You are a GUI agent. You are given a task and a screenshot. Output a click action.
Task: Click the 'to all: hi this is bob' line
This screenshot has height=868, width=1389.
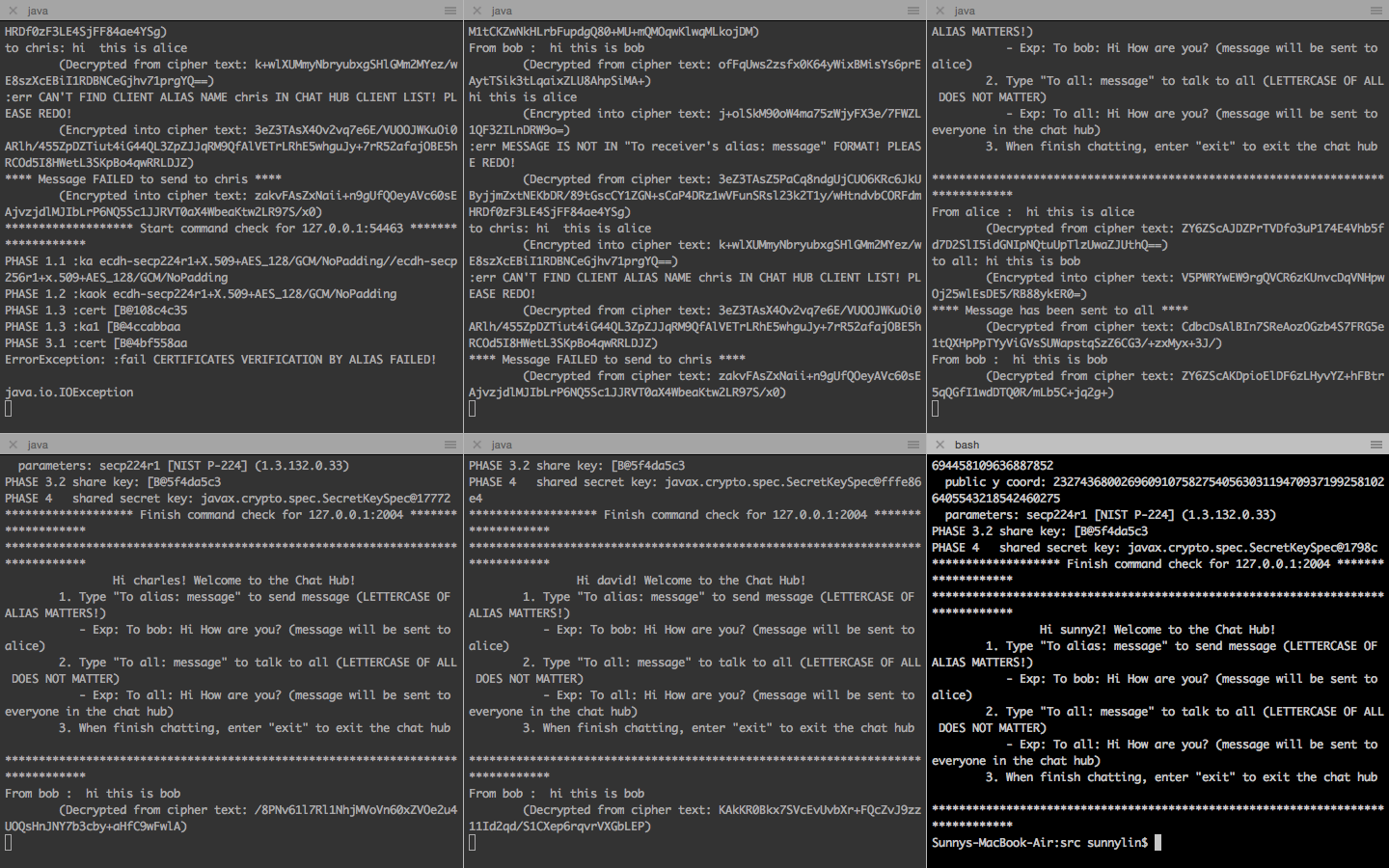pyautogui.click(x=1006, y=261)
